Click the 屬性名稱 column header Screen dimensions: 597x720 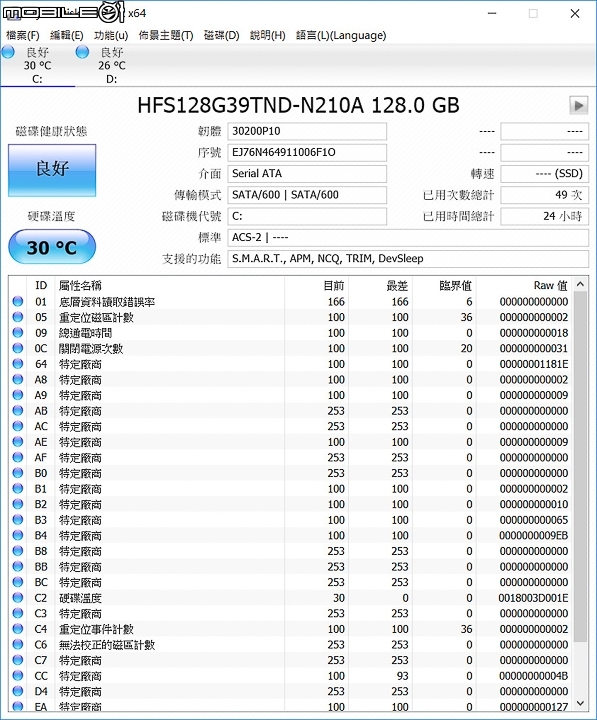click(169, 285)
